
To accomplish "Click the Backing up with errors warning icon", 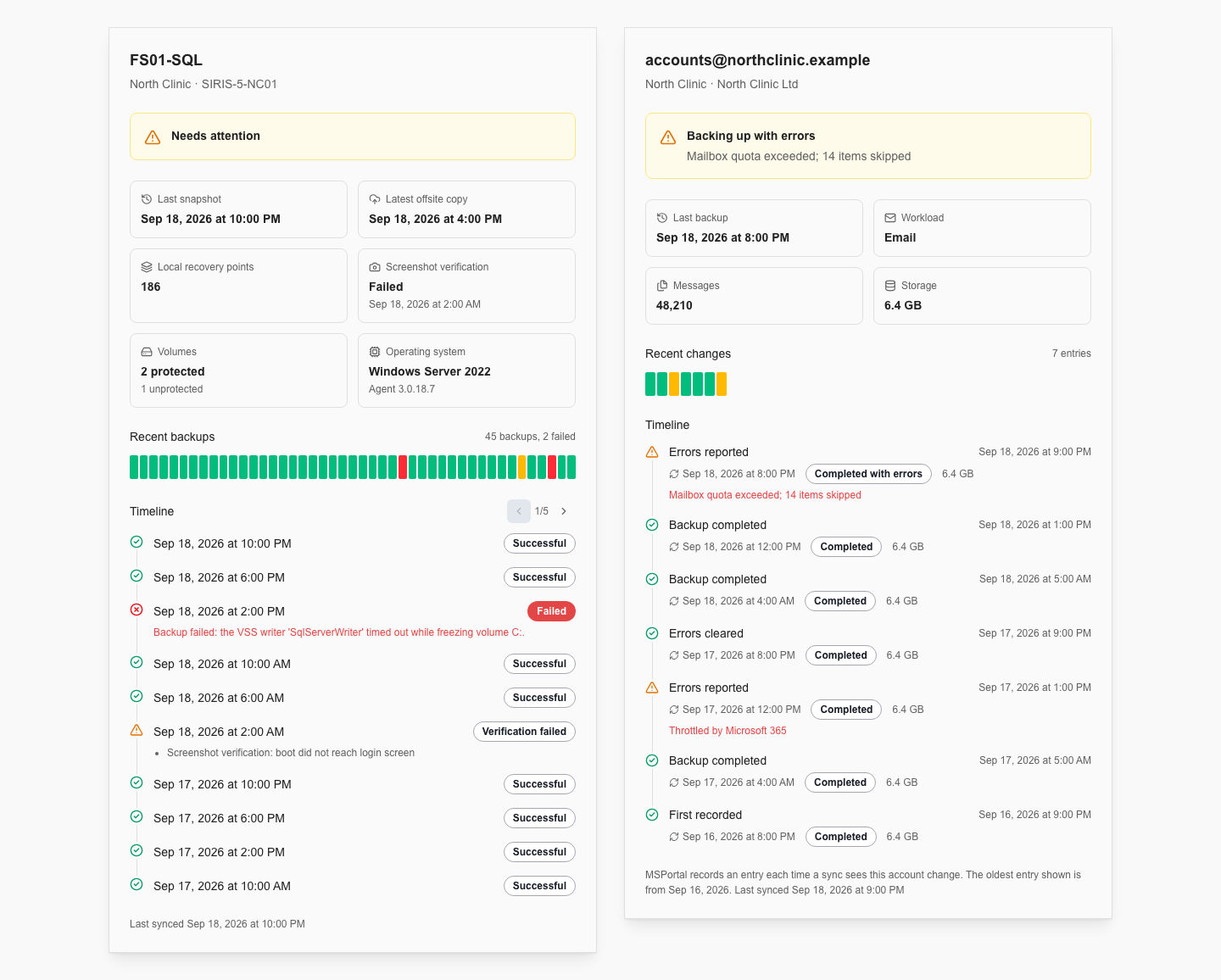I will (668, 136).
